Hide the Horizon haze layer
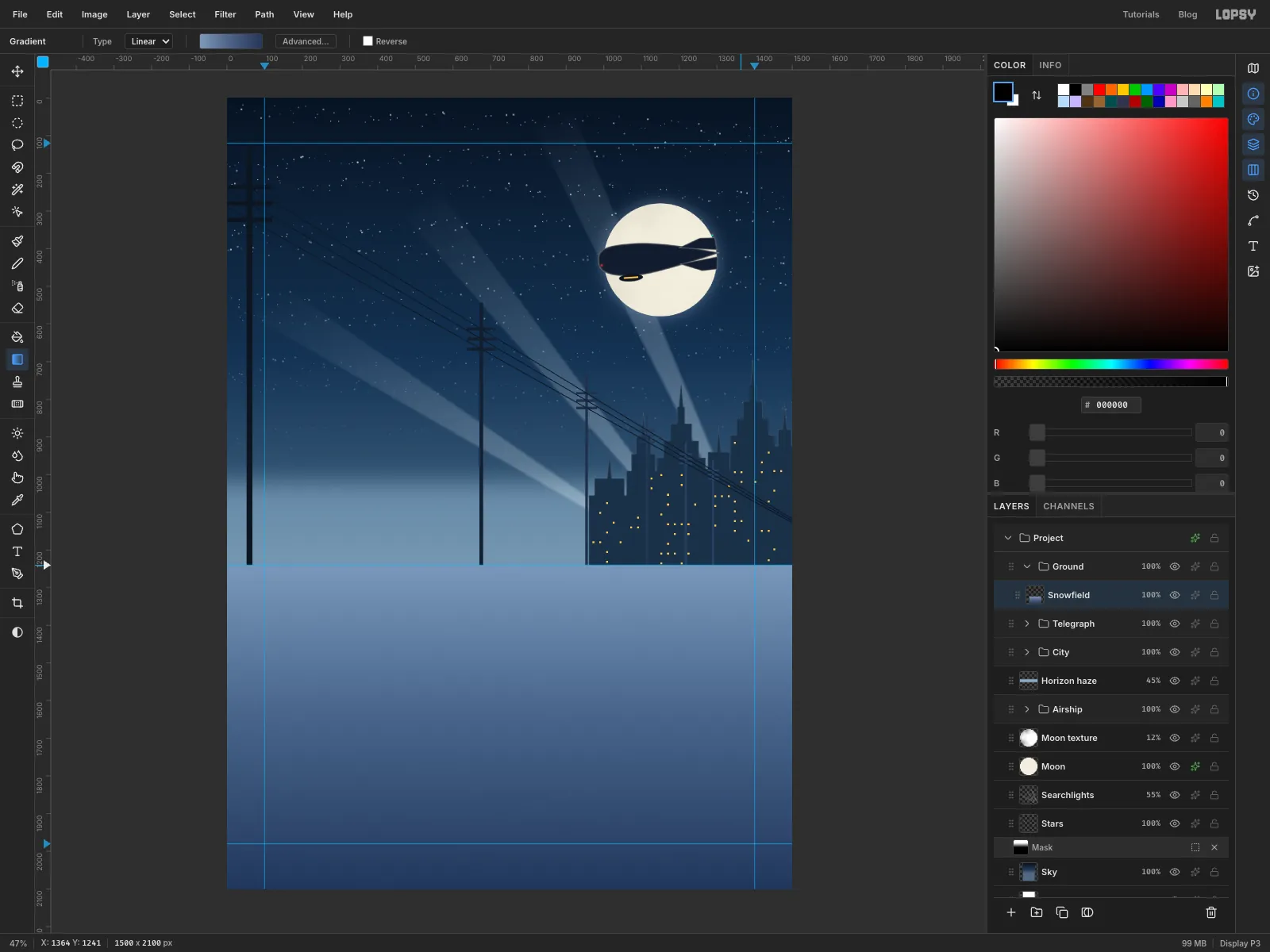The height and width of the screenshot is (952, 1270). pos(1175,681)
